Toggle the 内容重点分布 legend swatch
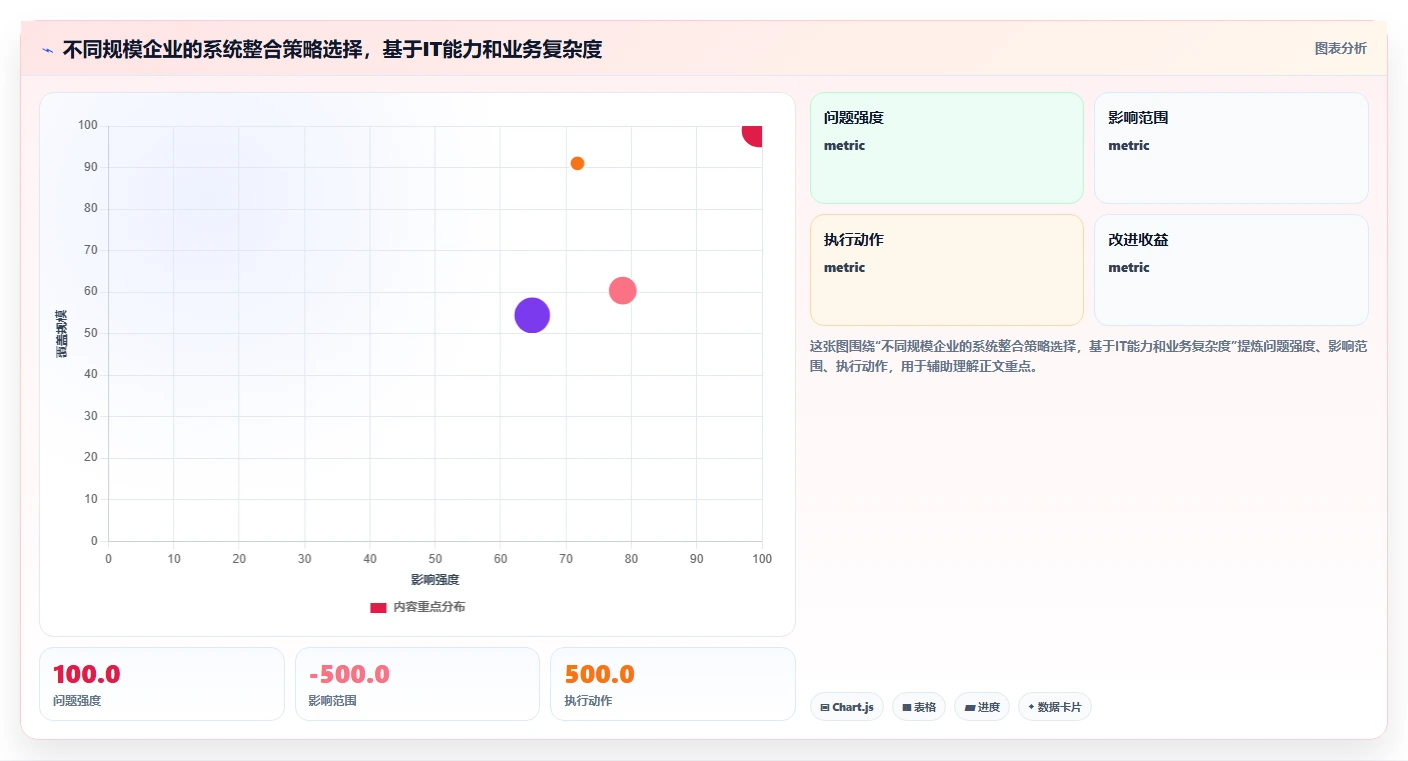 coord(378,607)
